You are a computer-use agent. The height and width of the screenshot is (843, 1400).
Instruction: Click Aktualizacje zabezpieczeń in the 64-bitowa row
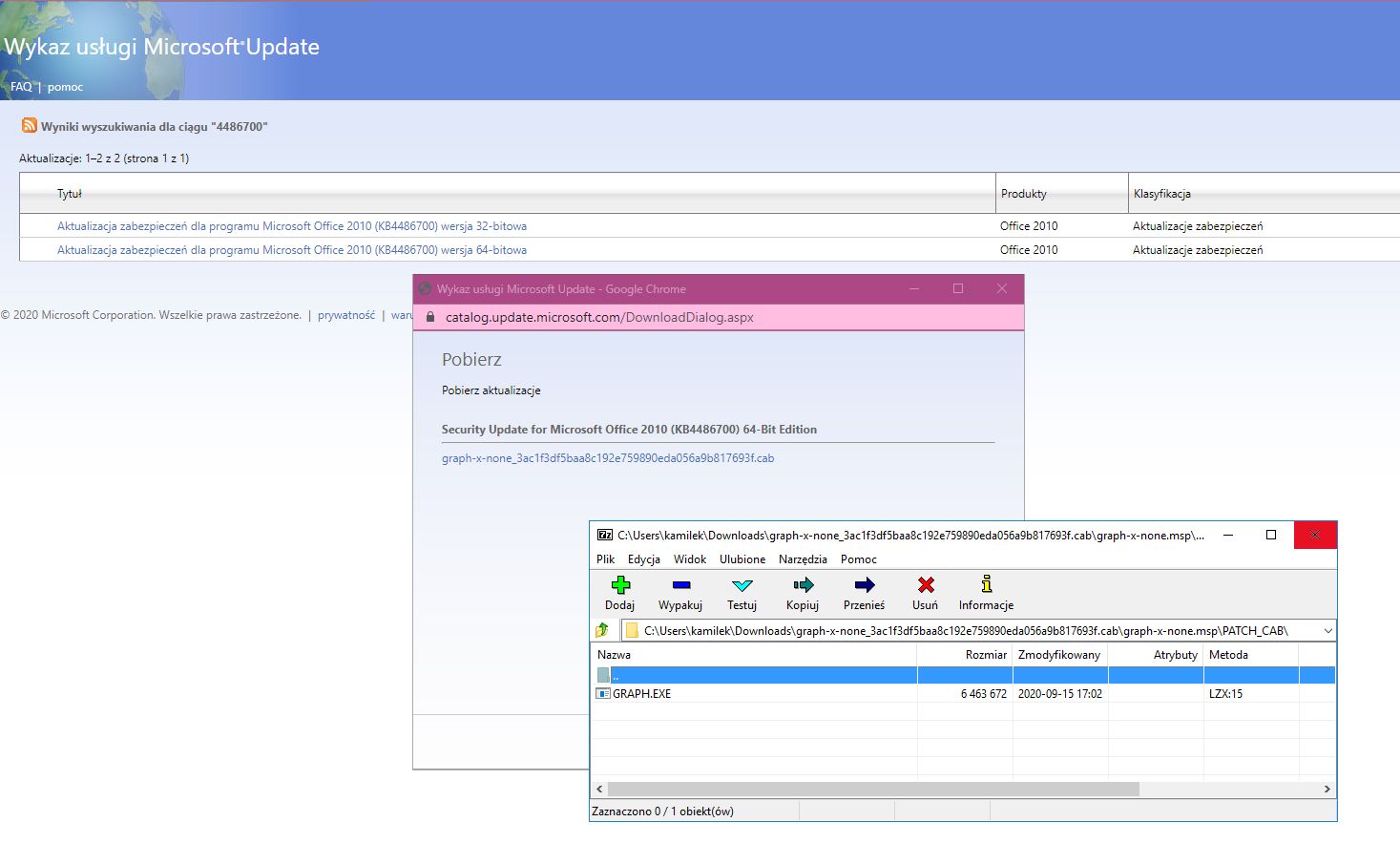(1198, 250)
